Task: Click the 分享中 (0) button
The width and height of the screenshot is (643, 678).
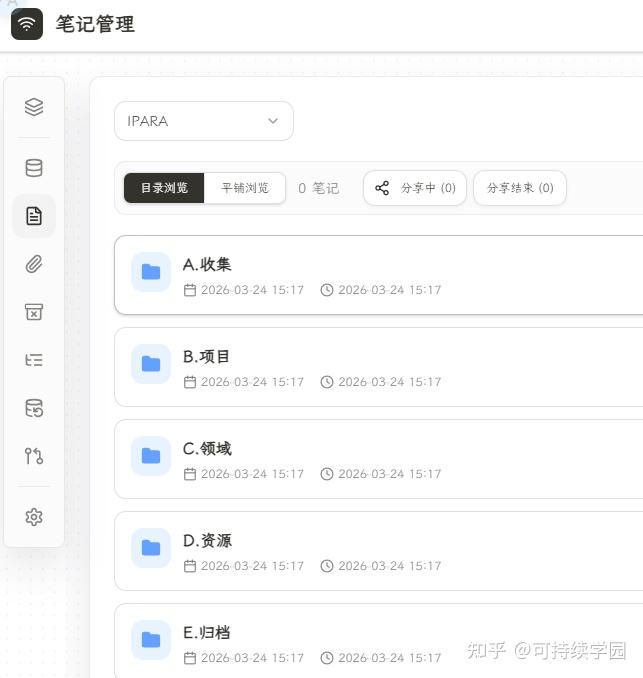Action: [x=415, y=188]
